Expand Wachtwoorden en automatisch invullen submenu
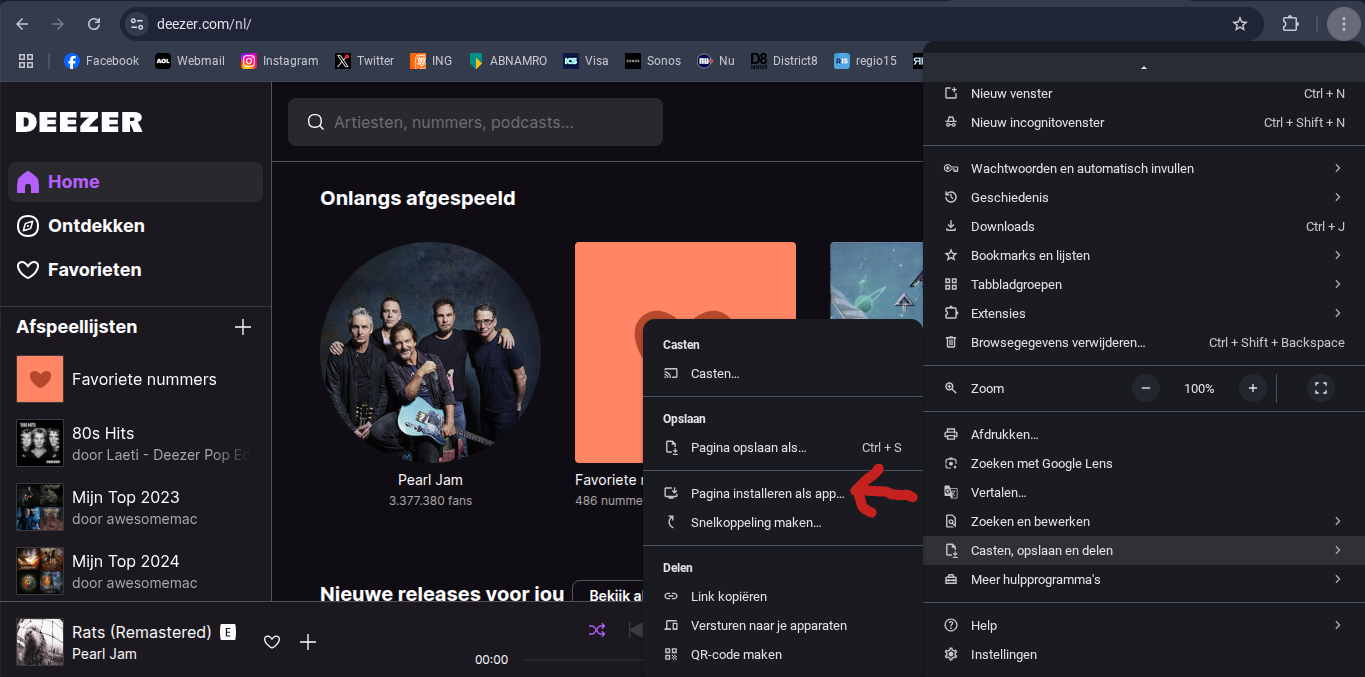This screenshot has height=677, width=1365. [1144, 169]
